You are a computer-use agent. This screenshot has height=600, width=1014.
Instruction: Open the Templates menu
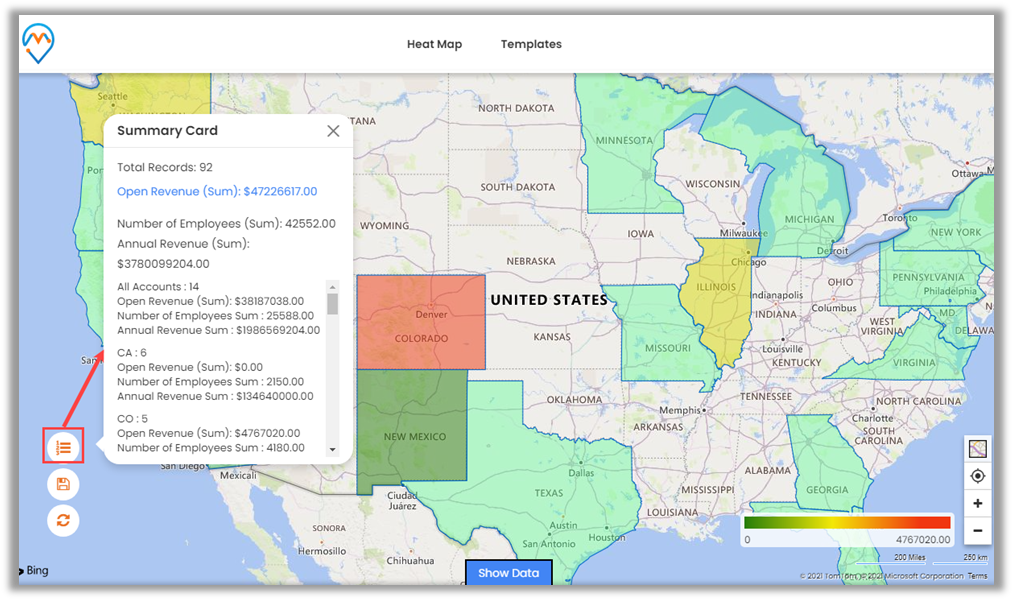tap(531, 44)
